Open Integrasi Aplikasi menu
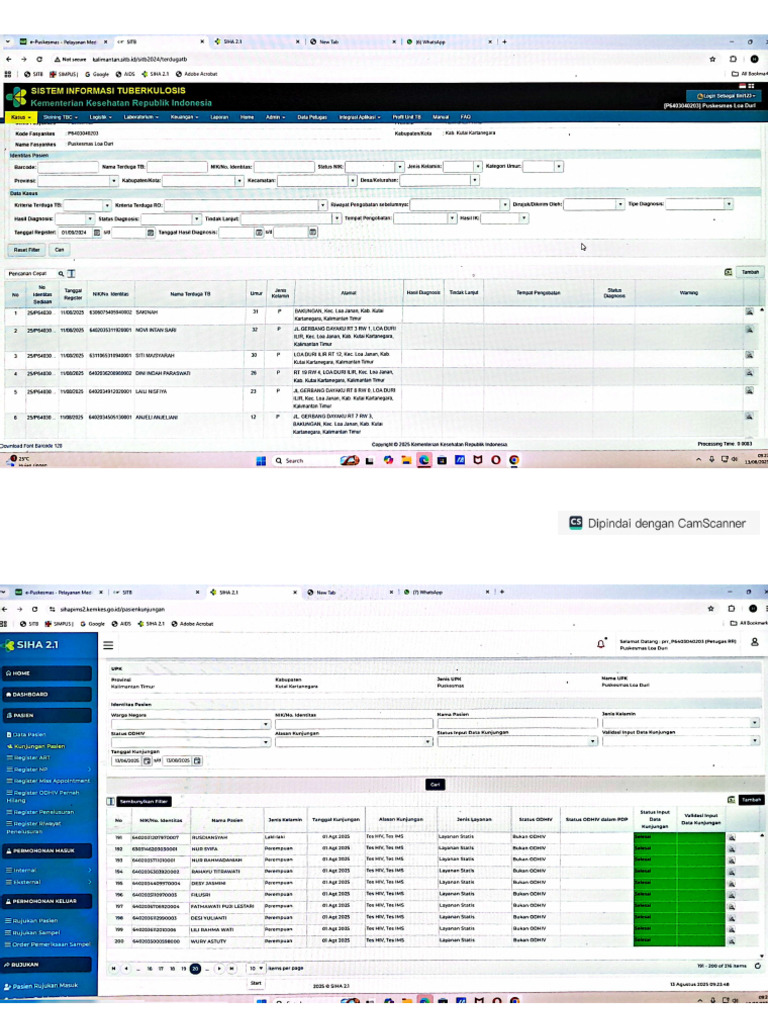Screen dimensions: 768x1024 coord(360,118)
